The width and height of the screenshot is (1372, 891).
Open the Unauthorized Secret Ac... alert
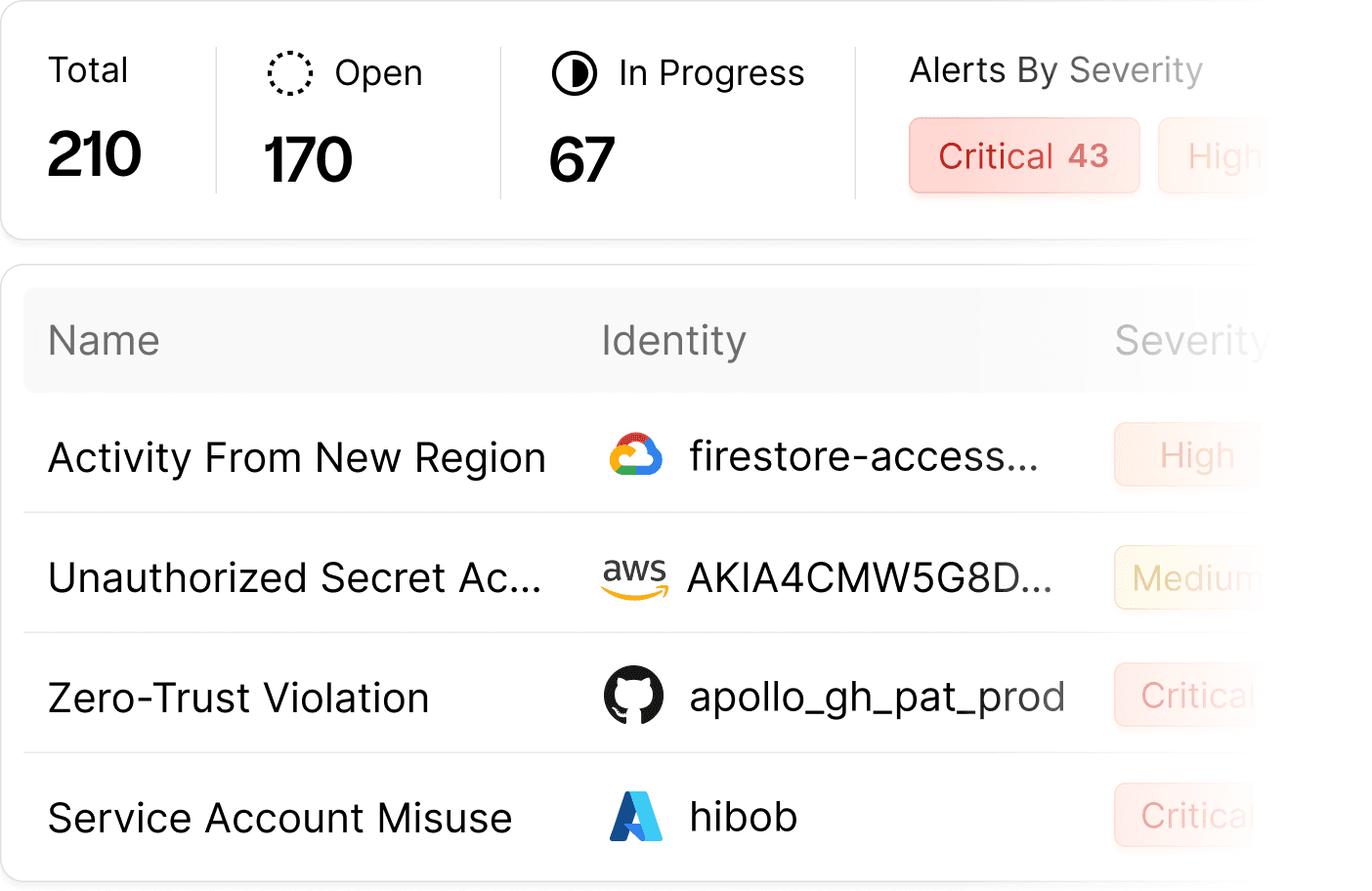(294, 577)
